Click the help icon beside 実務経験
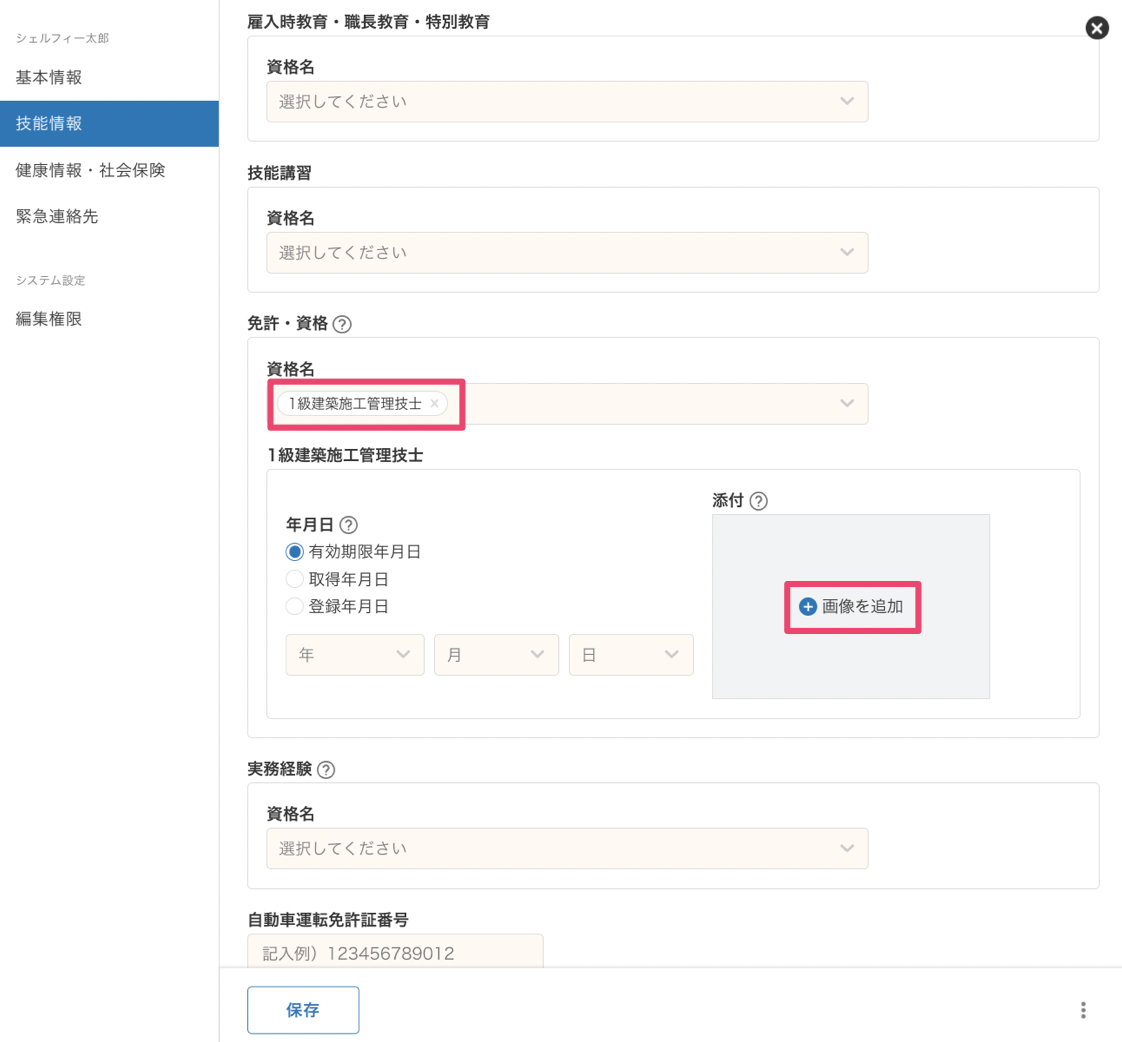The width and height of the screenshot is (1122, 1042). 326,770
